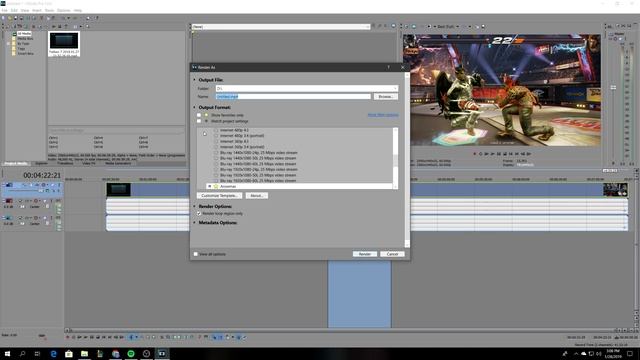Click the question mark help icon in the Render As title bar

pyautogui.click(x=389, y=67)
